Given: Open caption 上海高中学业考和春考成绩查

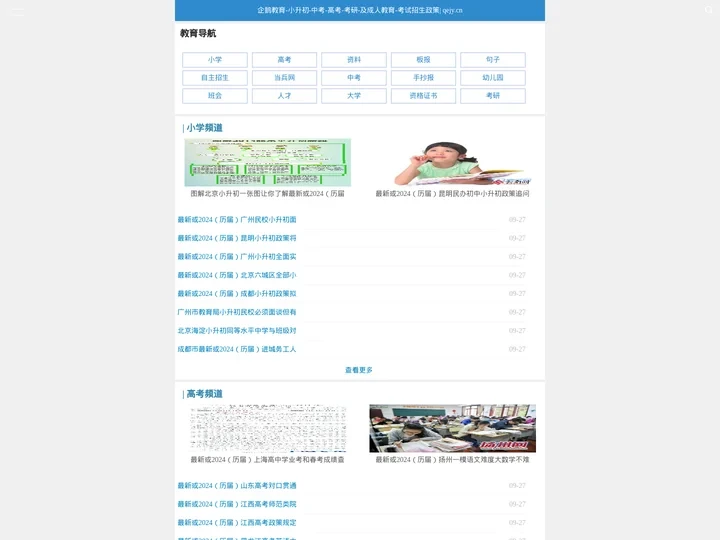Looking at the screenshot, I should 268,460.
